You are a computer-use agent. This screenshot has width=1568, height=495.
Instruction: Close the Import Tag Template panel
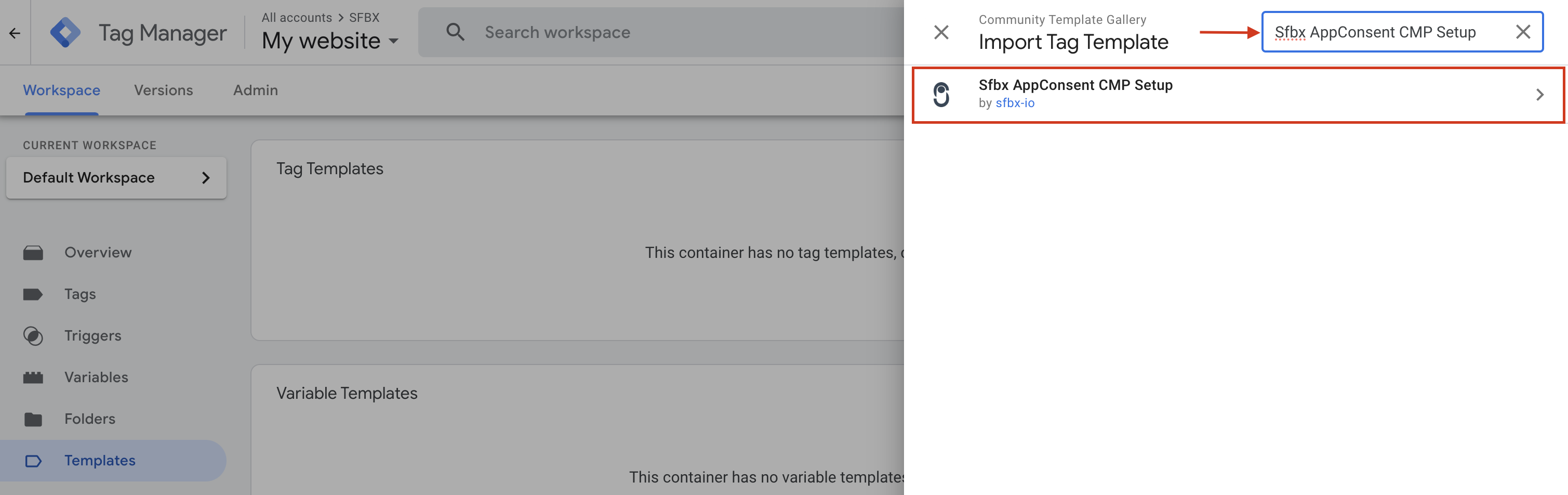tap(941, 32)
